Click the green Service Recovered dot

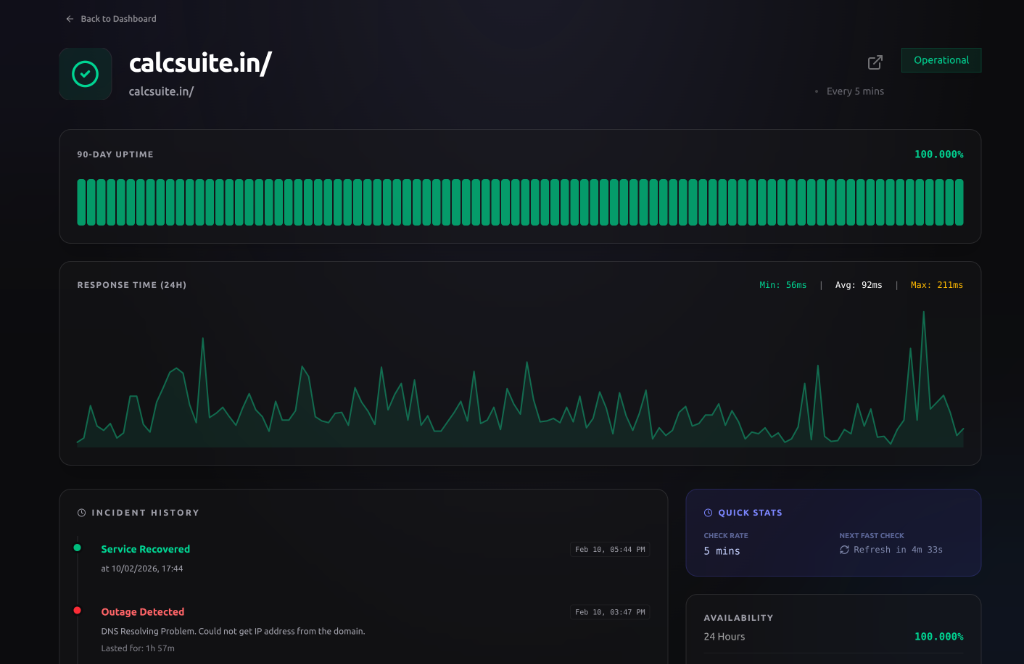[77, 548]
